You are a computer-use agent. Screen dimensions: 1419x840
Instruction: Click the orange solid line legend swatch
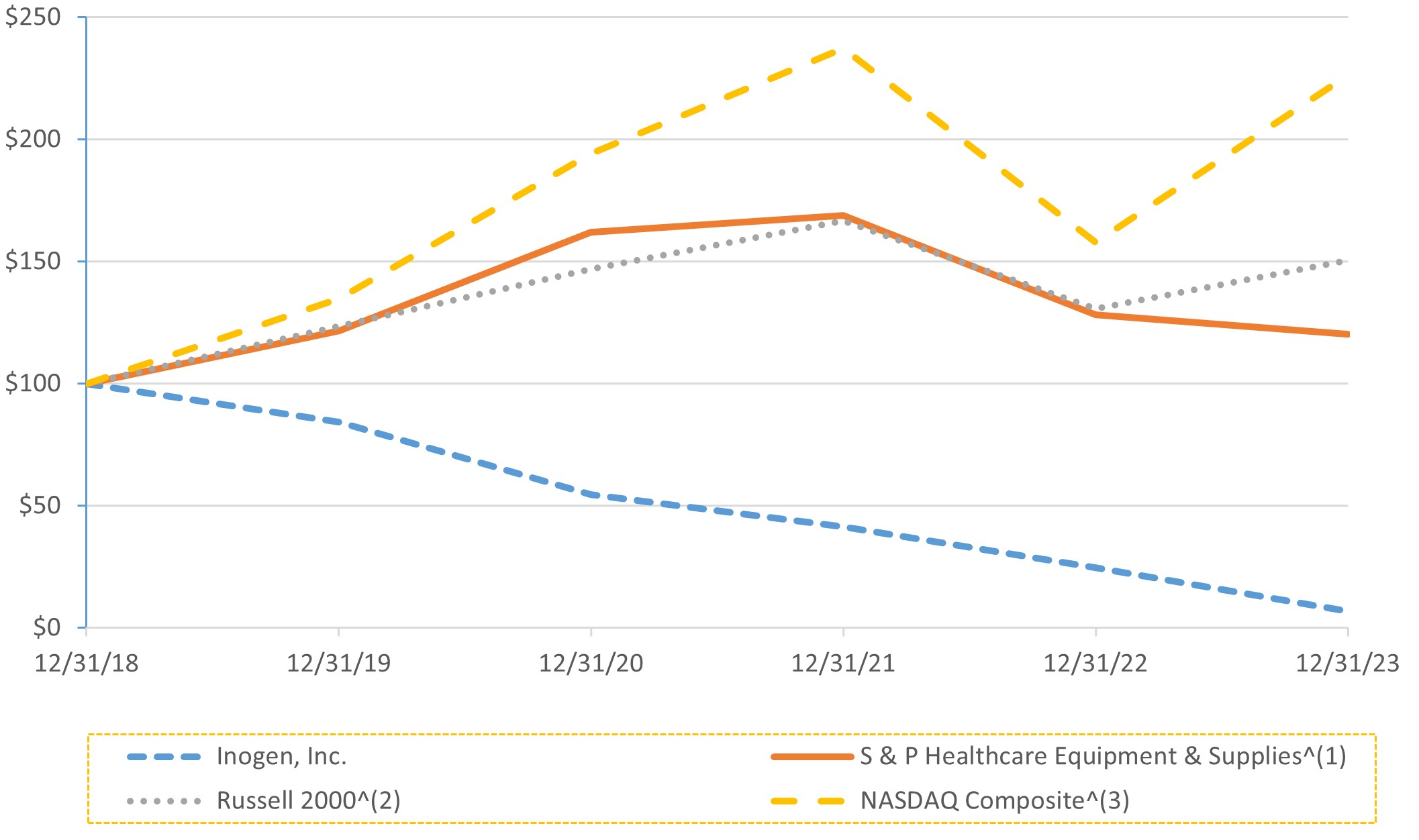coord(812,757)
